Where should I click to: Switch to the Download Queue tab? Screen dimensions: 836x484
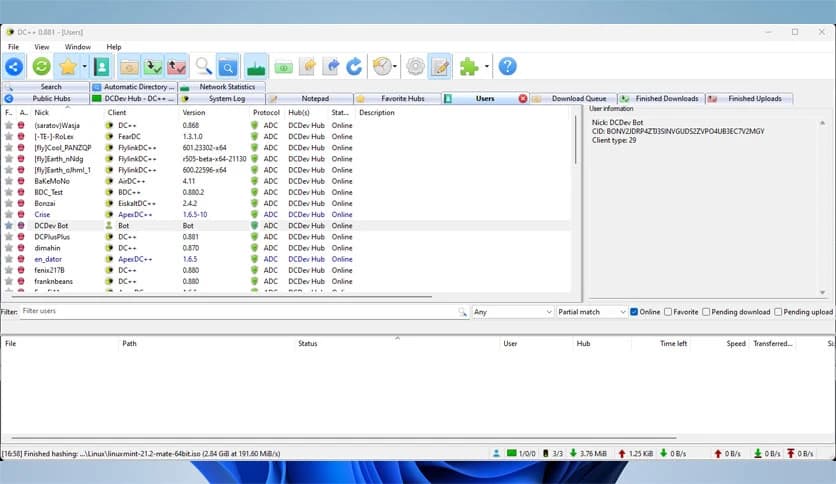coord(573,99)
